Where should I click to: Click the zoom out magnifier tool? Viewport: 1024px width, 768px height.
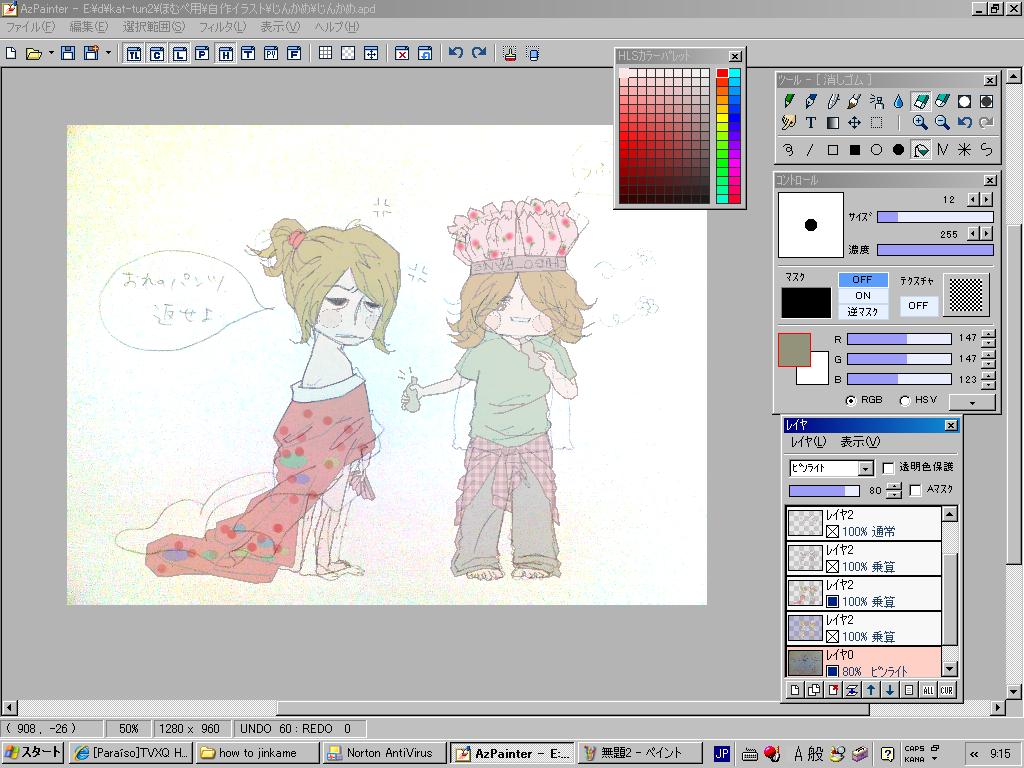click(x=942, y=122)
